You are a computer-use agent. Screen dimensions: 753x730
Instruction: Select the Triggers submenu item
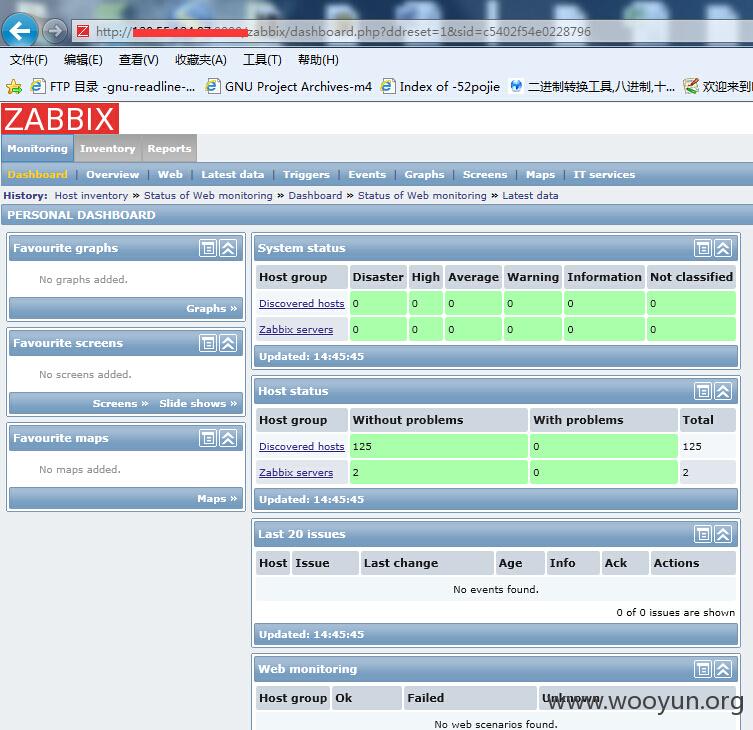click(x=306, y=174)
